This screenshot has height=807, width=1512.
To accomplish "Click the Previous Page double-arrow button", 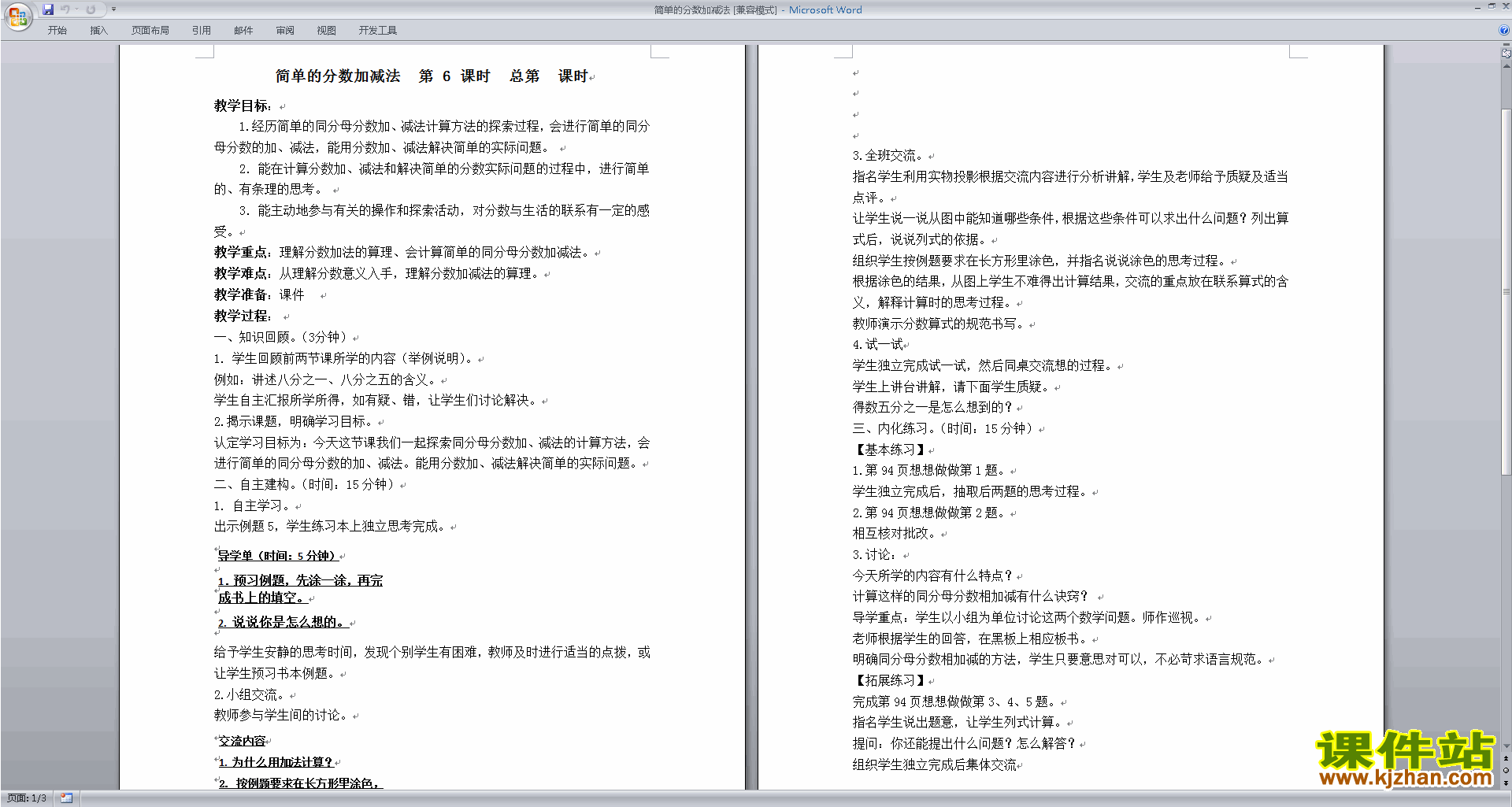I will pos(1506,758).
